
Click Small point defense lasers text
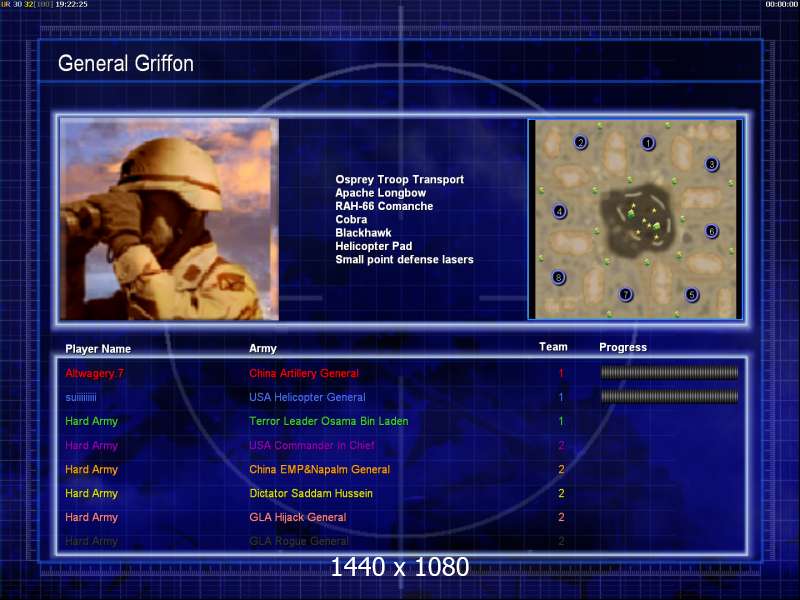tap(404, 260)
